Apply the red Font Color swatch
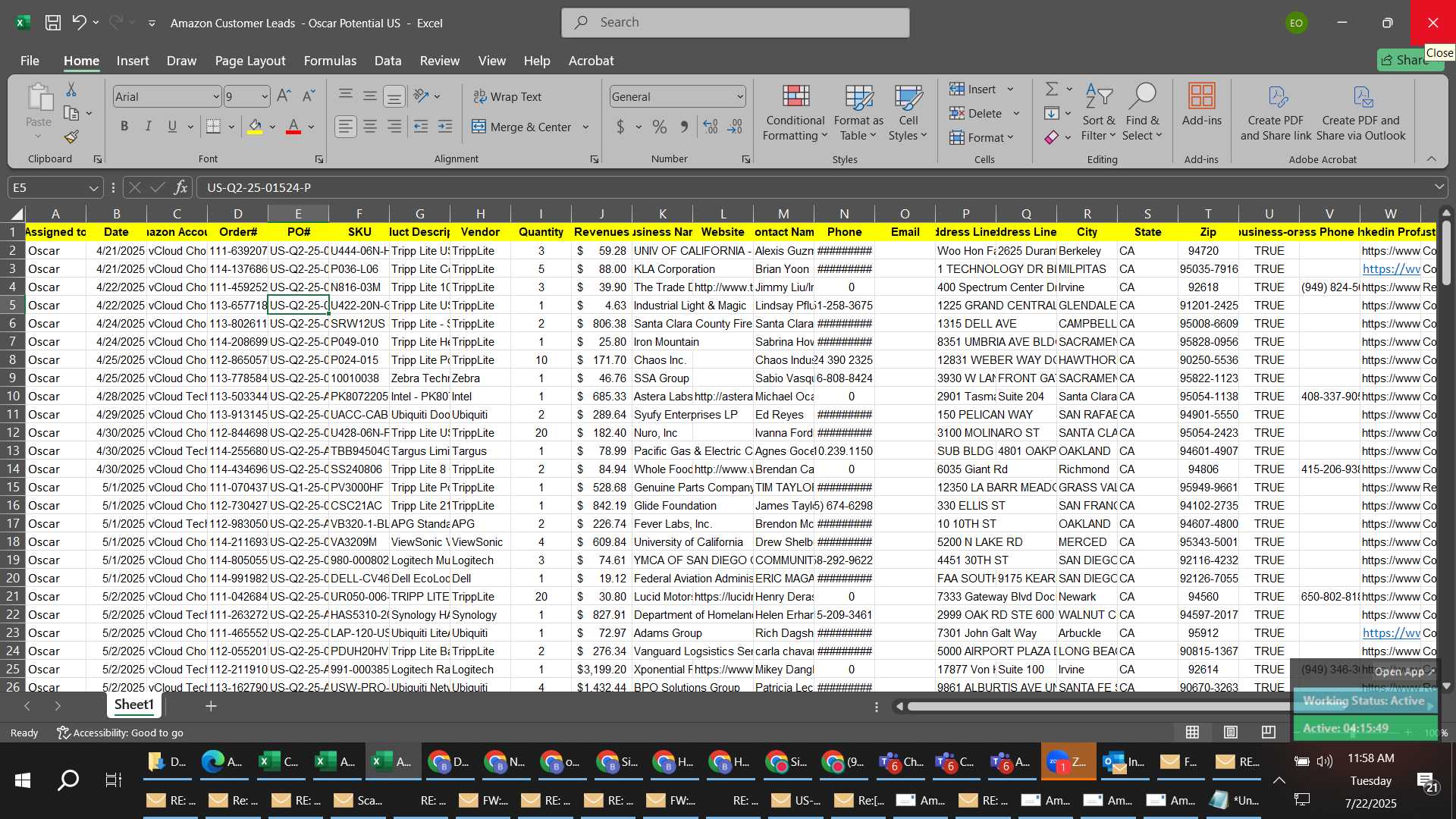The width and height of the screenshot is (1456, 819). click(293, 127)
